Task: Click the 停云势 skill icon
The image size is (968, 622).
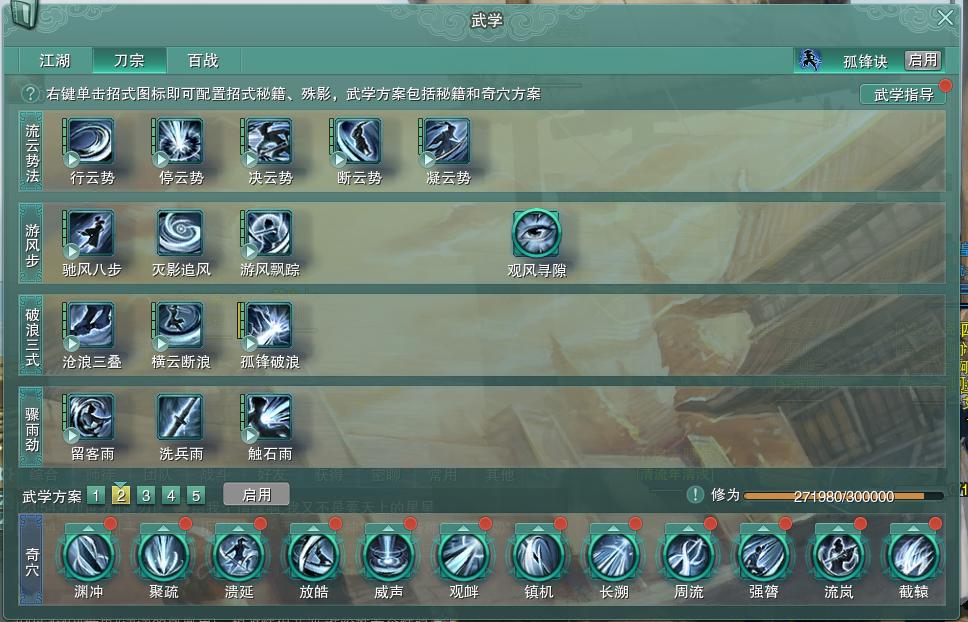Action: pos(180,142)
